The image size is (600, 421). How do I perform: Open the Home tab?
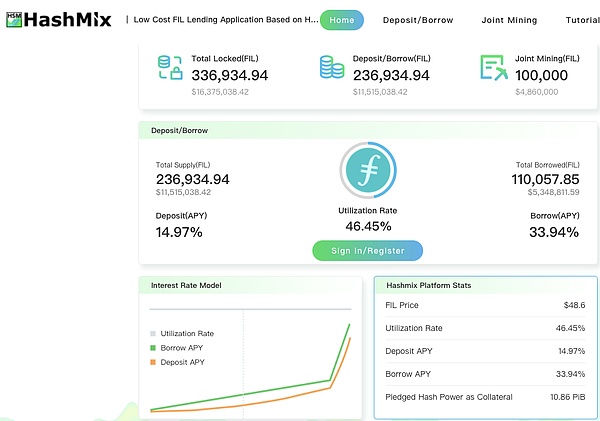[342, 20]
